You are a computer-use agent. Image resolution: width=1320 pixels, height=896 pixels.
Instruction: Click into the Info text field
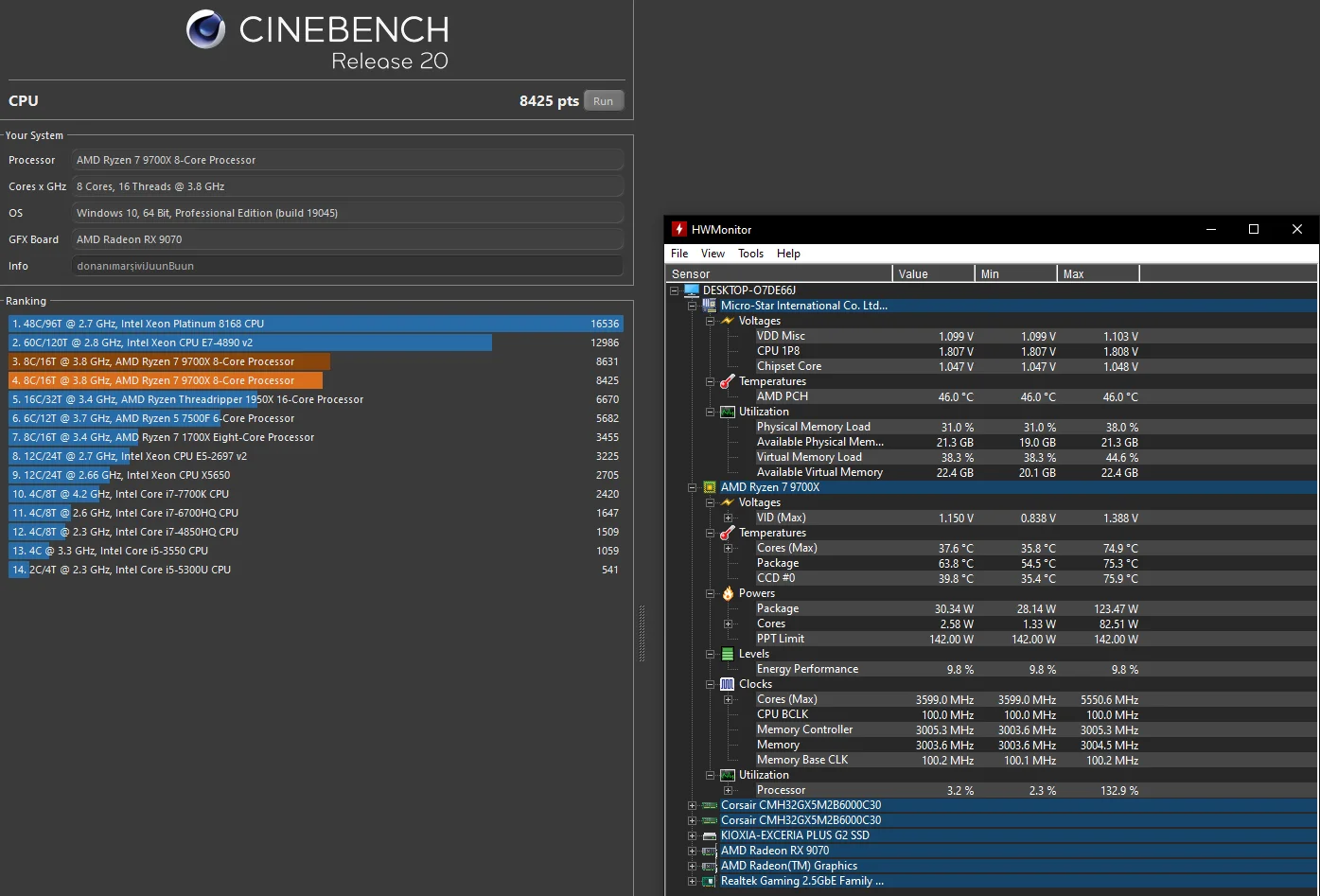[x=347, y=266]
